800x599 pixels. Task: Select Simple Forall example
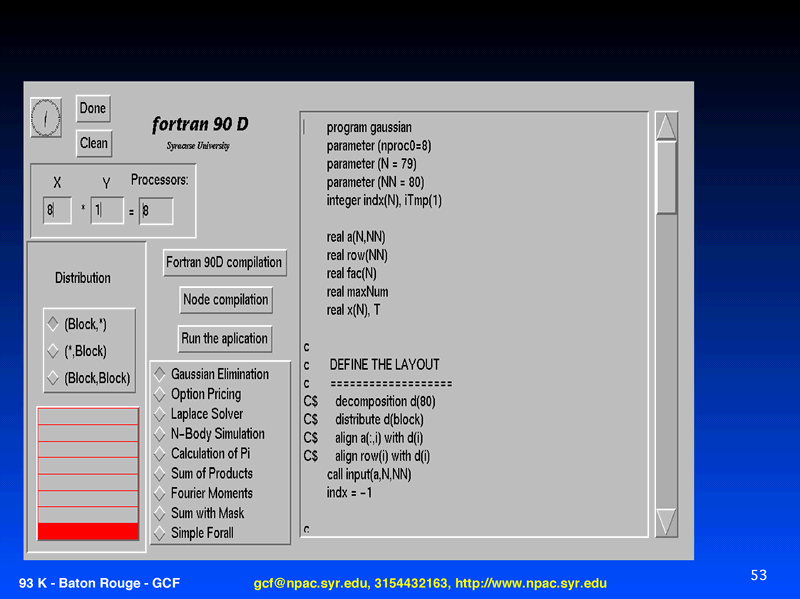click(194, 533)
